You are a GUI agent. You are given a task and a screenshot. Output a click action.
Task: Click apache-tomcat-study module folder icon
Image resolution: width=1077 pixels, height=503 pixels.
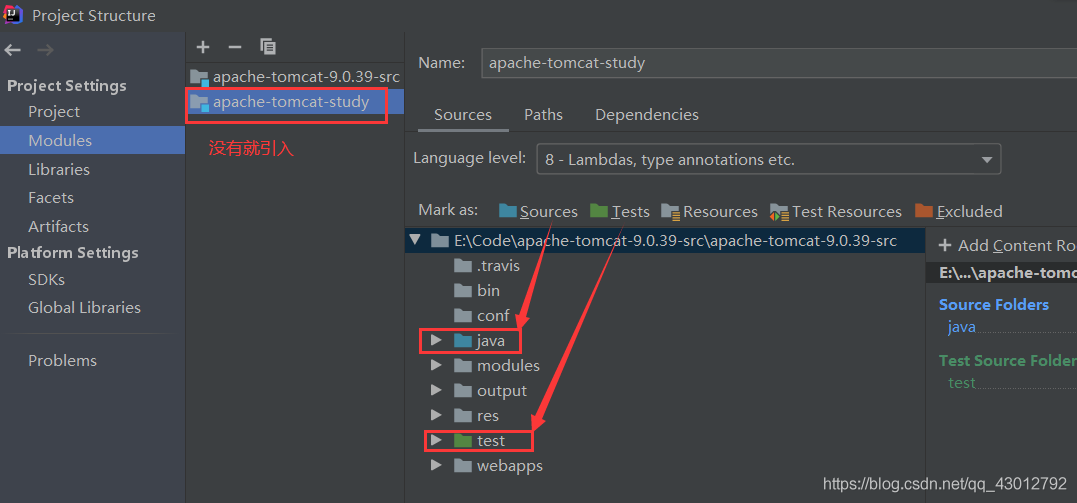[199, 102]
